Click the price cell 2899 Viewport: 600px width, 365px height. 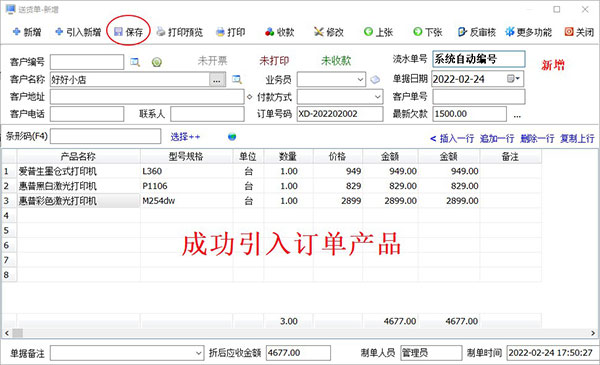tap(338, 201)
